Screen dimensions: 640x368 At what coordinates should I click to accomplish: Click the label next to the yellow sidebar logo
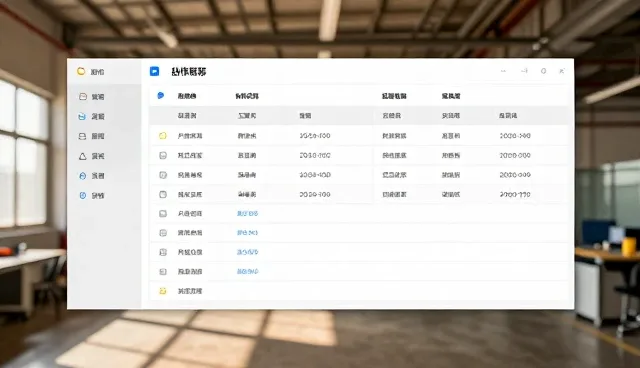[x=97, y=72]
